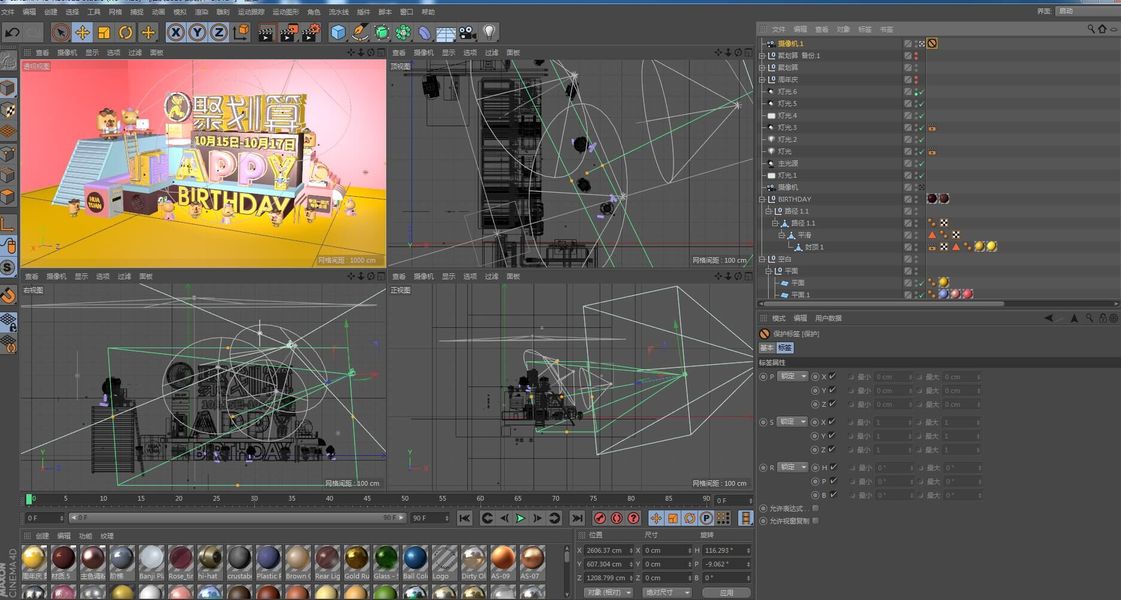
Task: Select the Move tool in the top toolbar
Action: coord(83,32)
